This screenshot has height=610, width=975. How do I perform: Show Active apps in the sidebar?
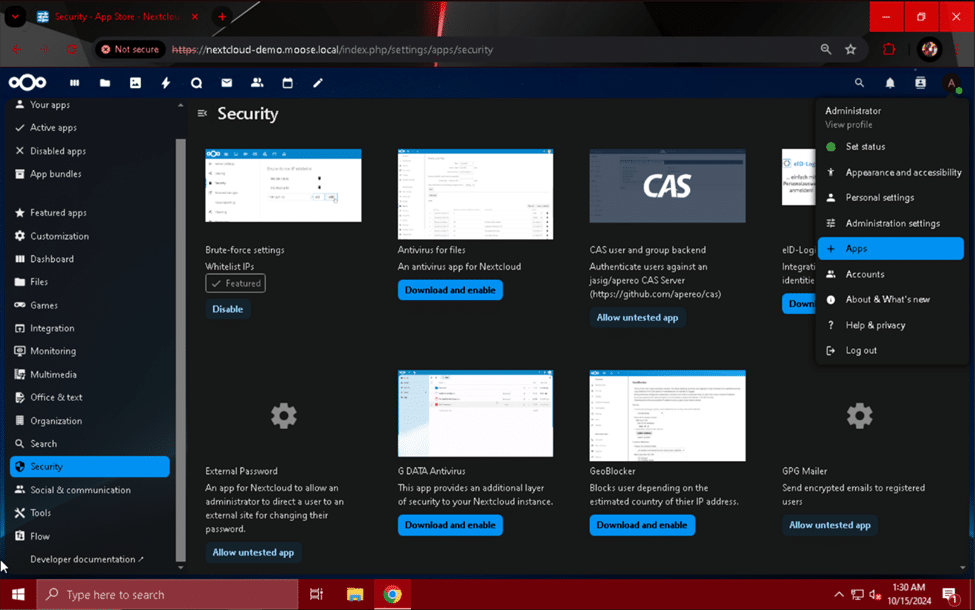pos(90,127)
